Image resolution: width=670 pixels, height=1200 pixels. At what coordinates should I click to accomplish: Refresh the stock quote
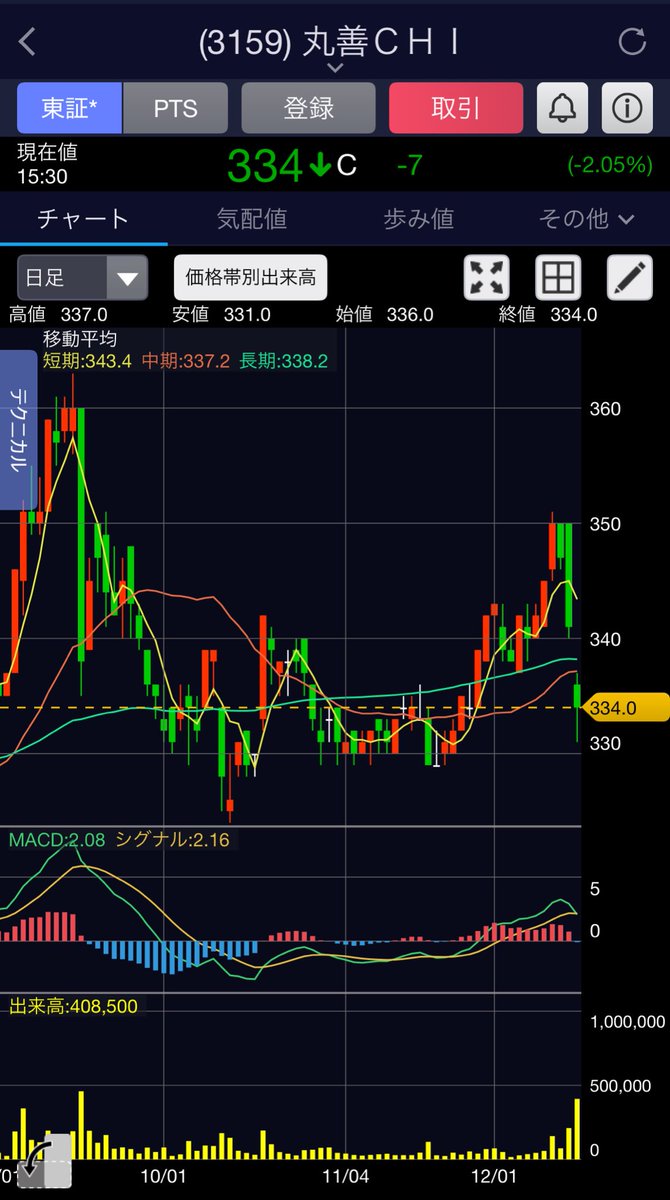point(632,41)
